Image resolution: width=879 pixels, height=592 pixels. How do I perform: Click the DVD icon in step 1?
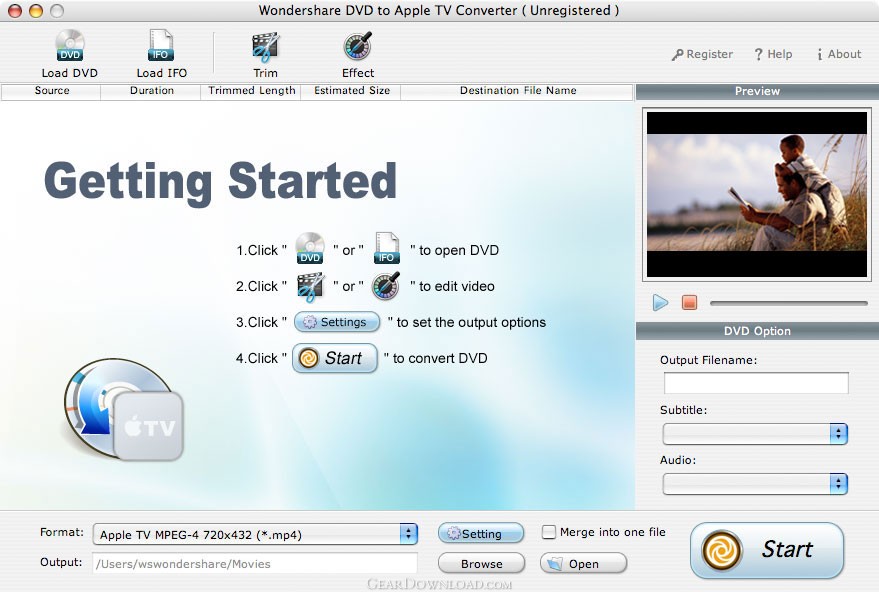pos(310,248)
